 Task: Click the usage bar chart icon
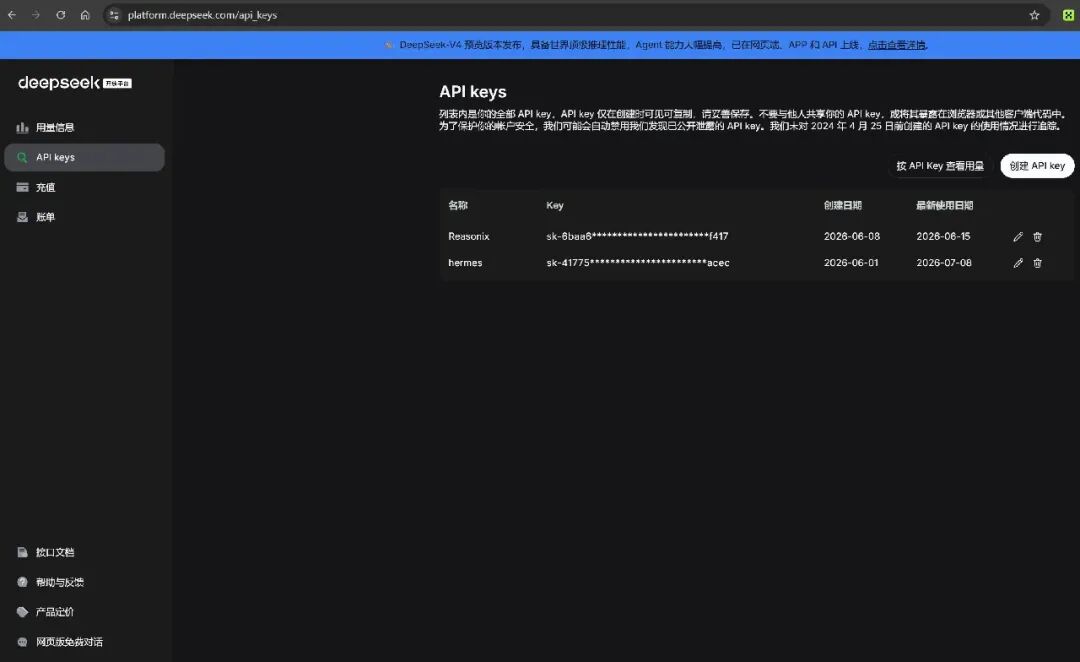click(x=22, y=127)
